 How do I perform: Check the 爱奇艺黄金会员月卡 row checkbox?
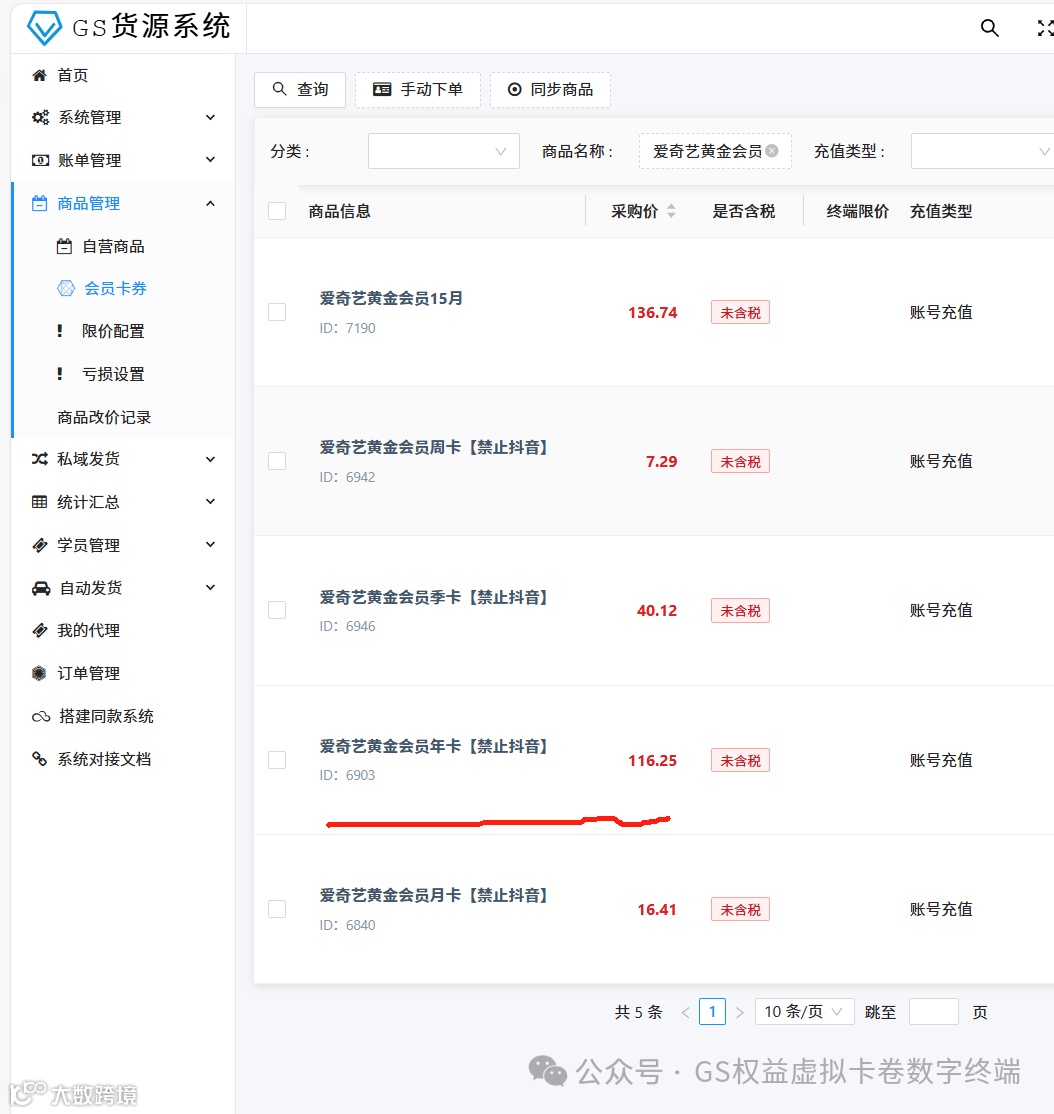tap(277, 909)
